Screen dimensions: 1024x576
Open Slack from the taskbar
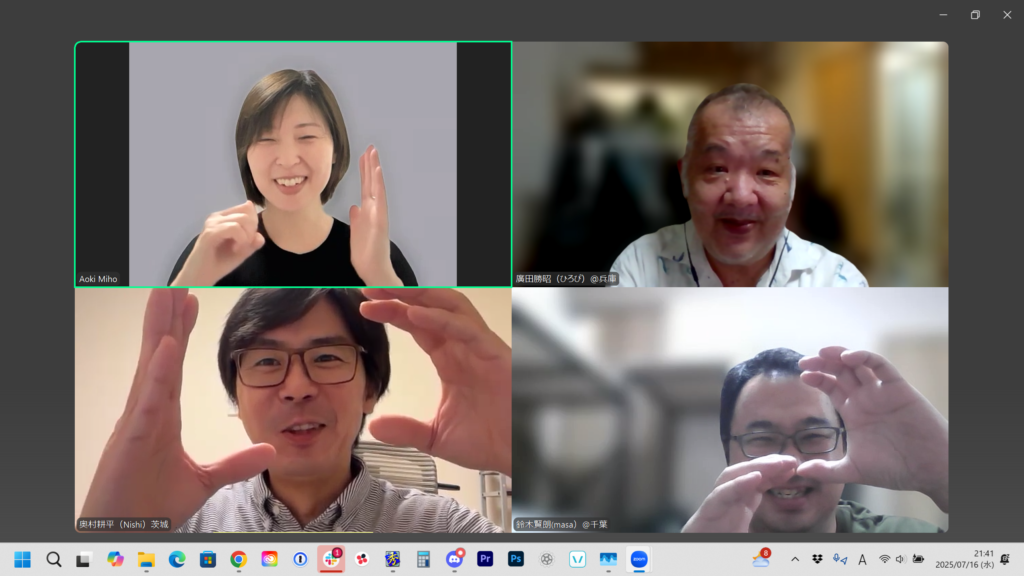(331, 559)
